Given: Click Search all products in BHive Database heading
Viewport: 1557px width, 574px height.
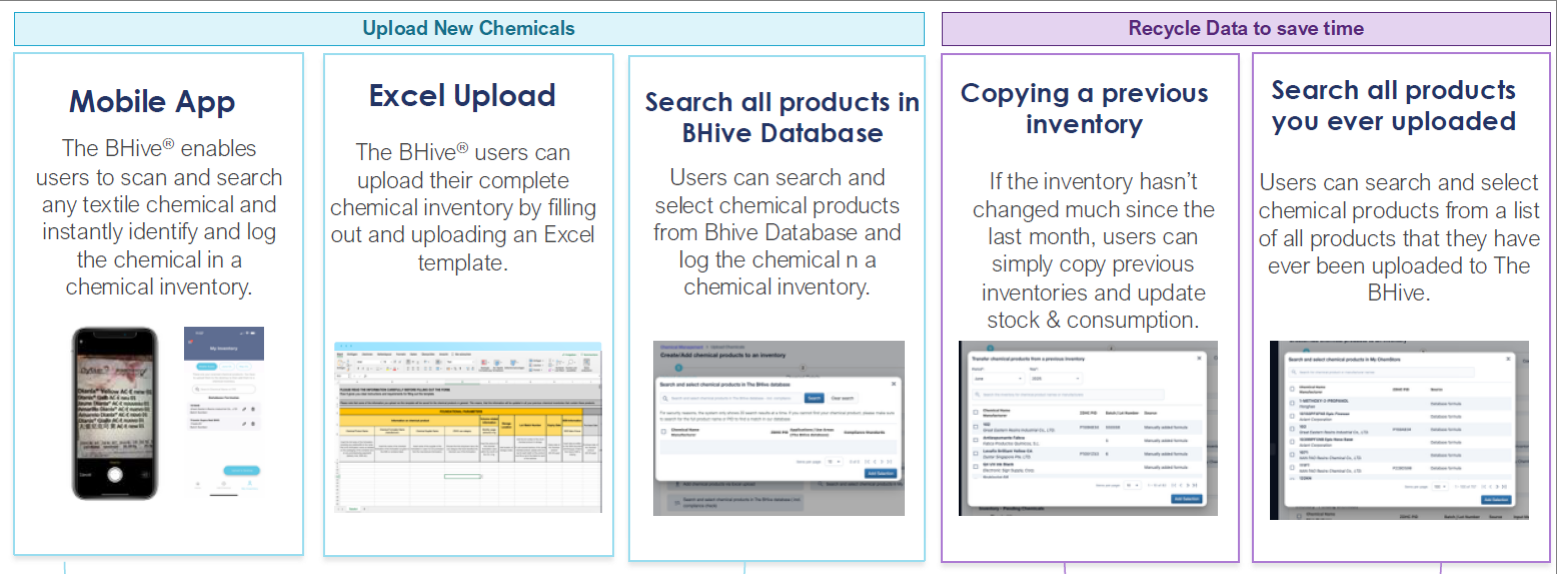Looking at the screenshot, I should [x=782, y=117].
